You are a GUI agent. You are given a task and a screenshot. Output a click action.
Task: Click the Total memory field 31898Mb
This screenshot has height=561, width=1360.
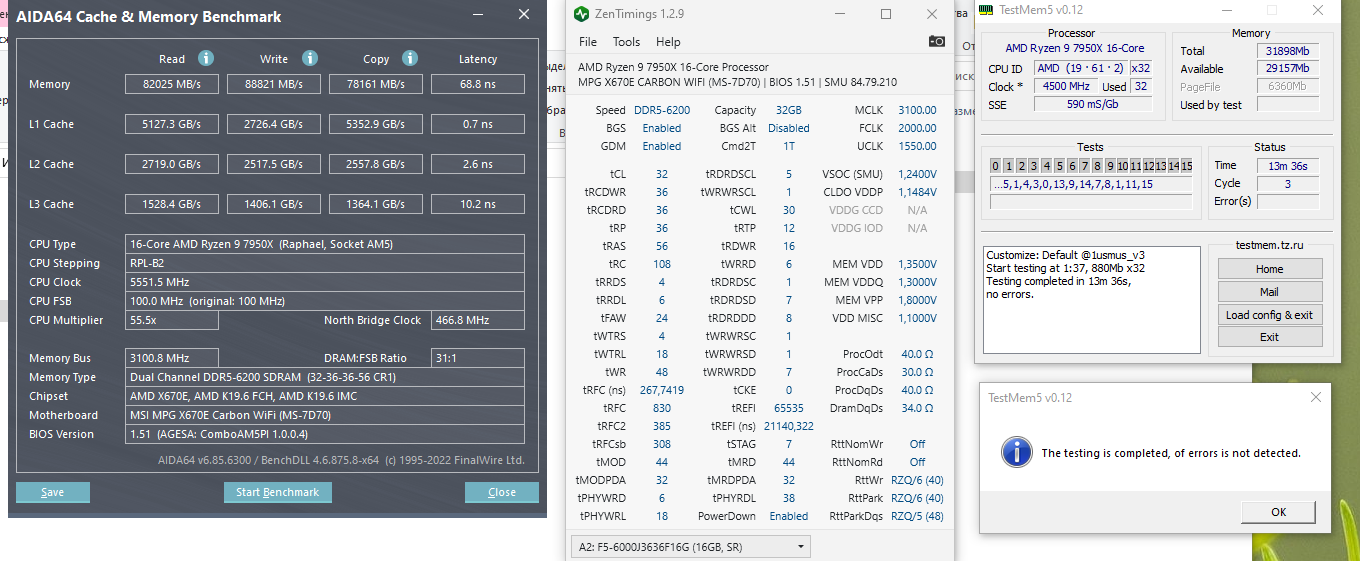(x=1288, y=51)
